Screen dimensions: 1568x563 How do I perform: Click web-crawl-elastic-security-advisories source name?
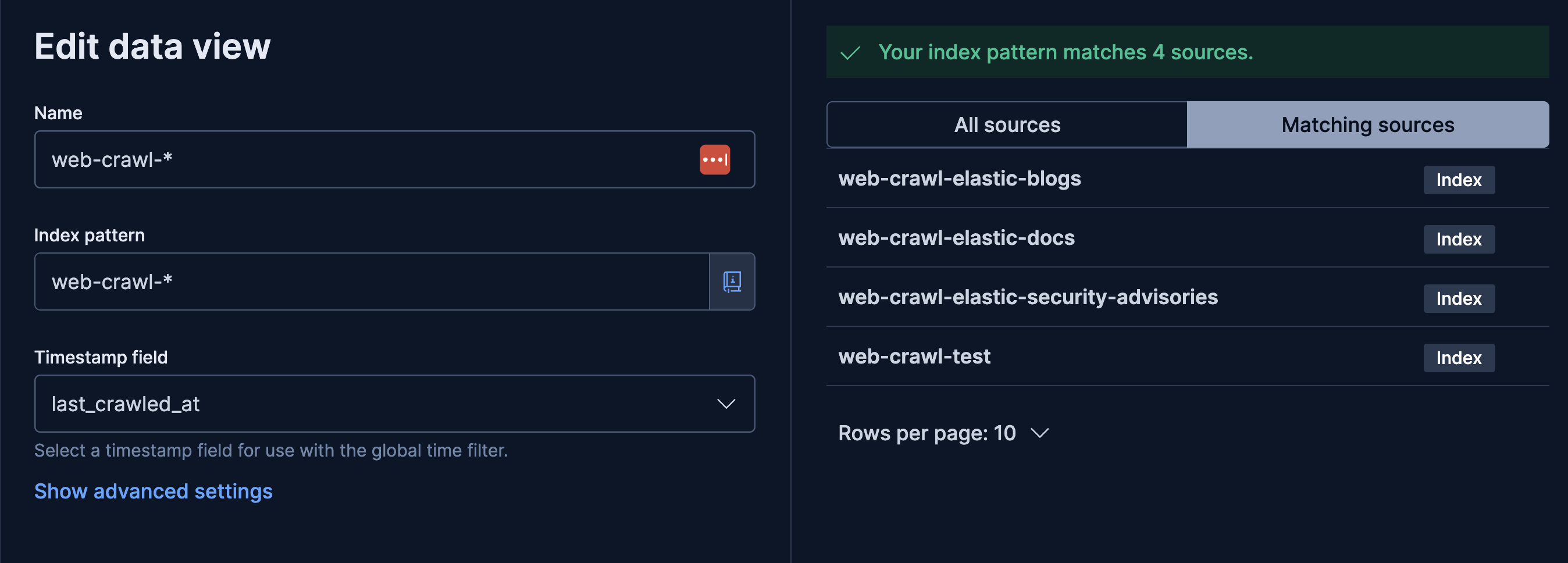(x=1028, y=297)
